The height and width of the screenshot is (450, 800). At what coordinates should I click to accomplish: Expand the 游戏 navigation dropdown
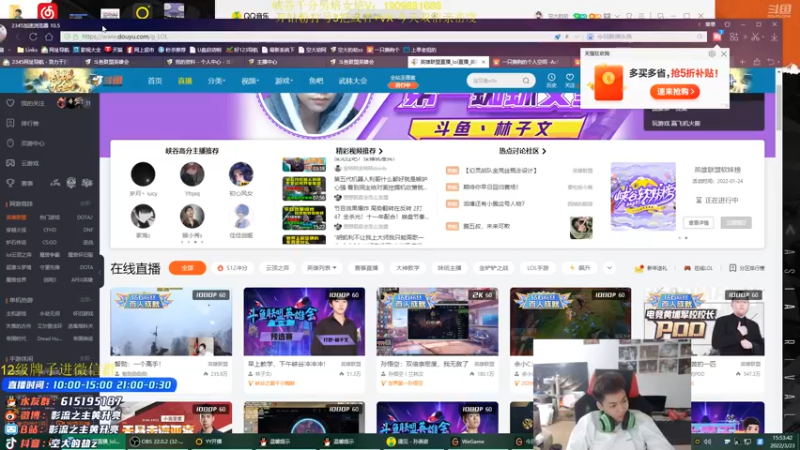(284, 81)
